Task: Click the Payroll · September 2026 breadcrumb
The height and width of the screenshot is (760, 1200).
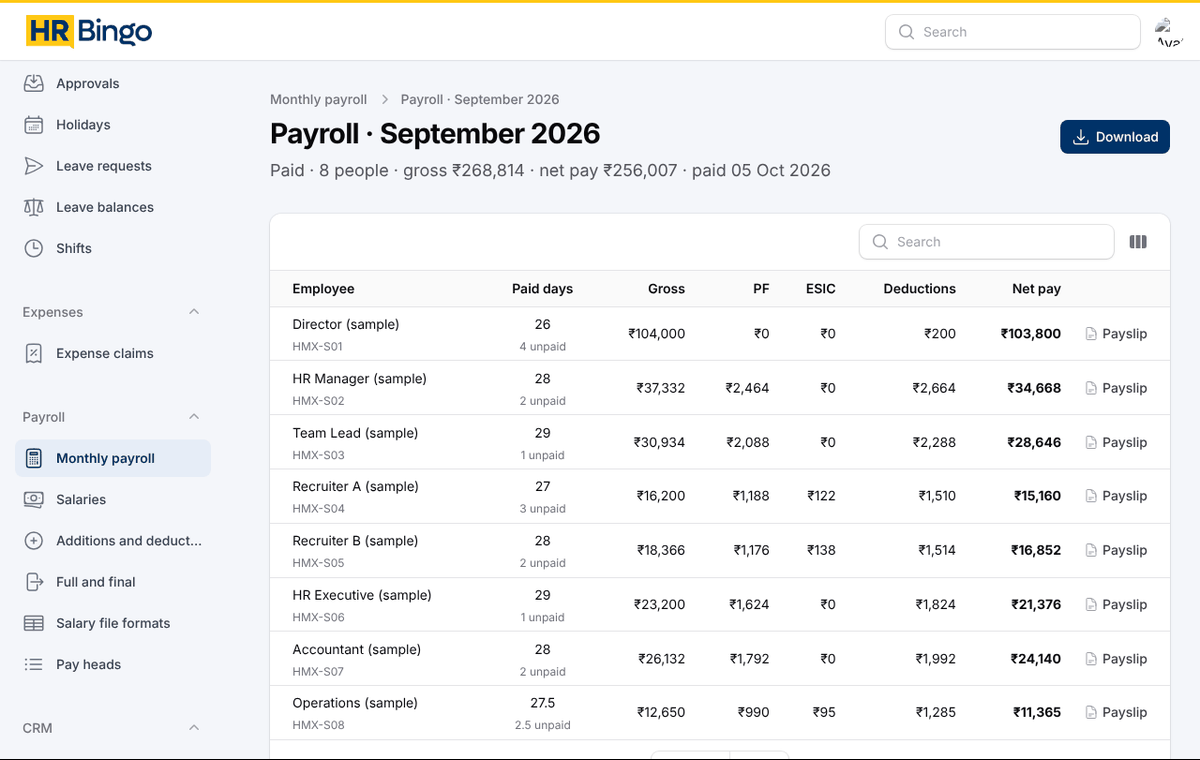Action: coord(480,99)
